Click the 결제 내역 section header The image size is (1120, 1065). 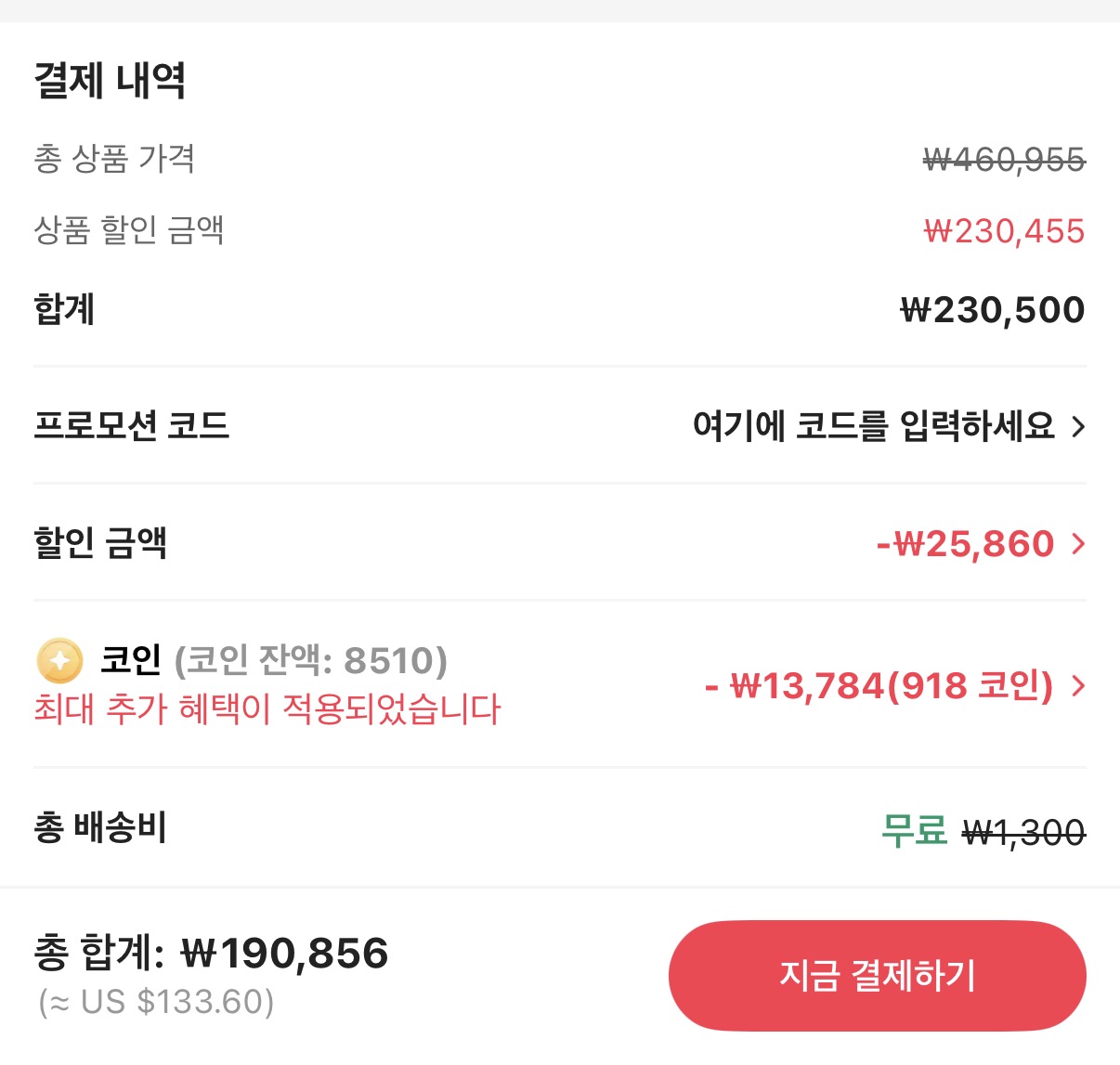click(x=111, y=81)
